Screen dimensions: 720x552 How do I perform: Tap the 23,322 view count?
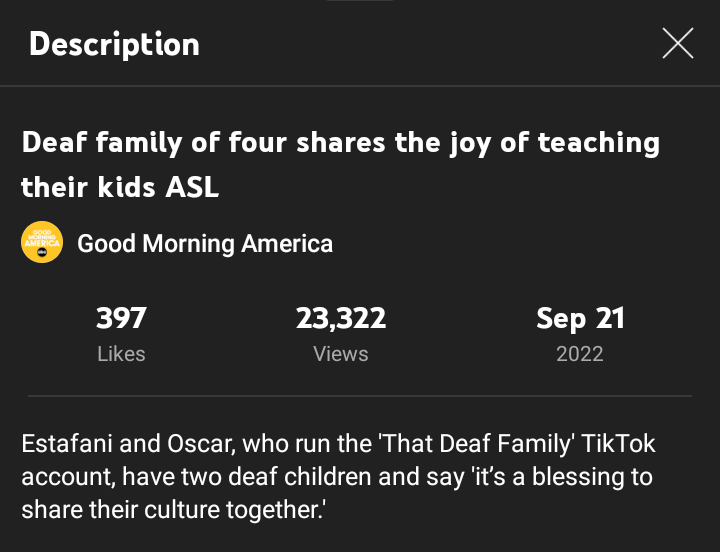[x=341, y=319]
